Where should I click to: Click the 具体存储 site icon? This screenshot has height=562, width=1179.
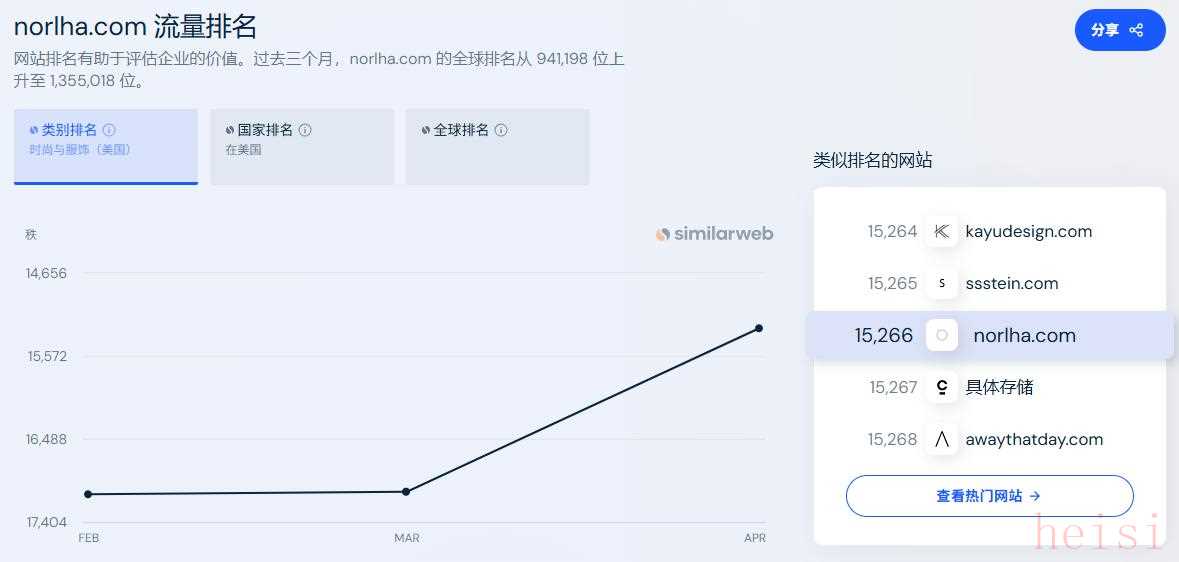[x=941, y=387]
